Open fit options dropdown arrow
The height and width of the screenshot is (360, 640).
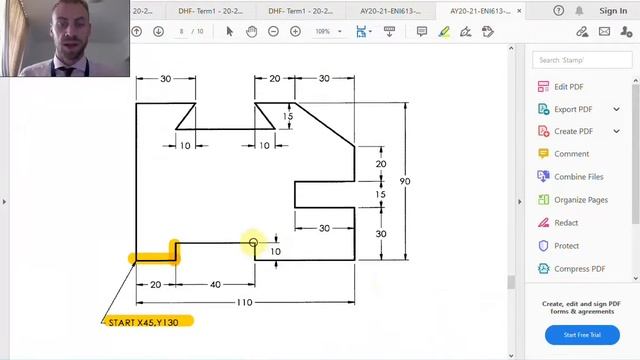370,31
